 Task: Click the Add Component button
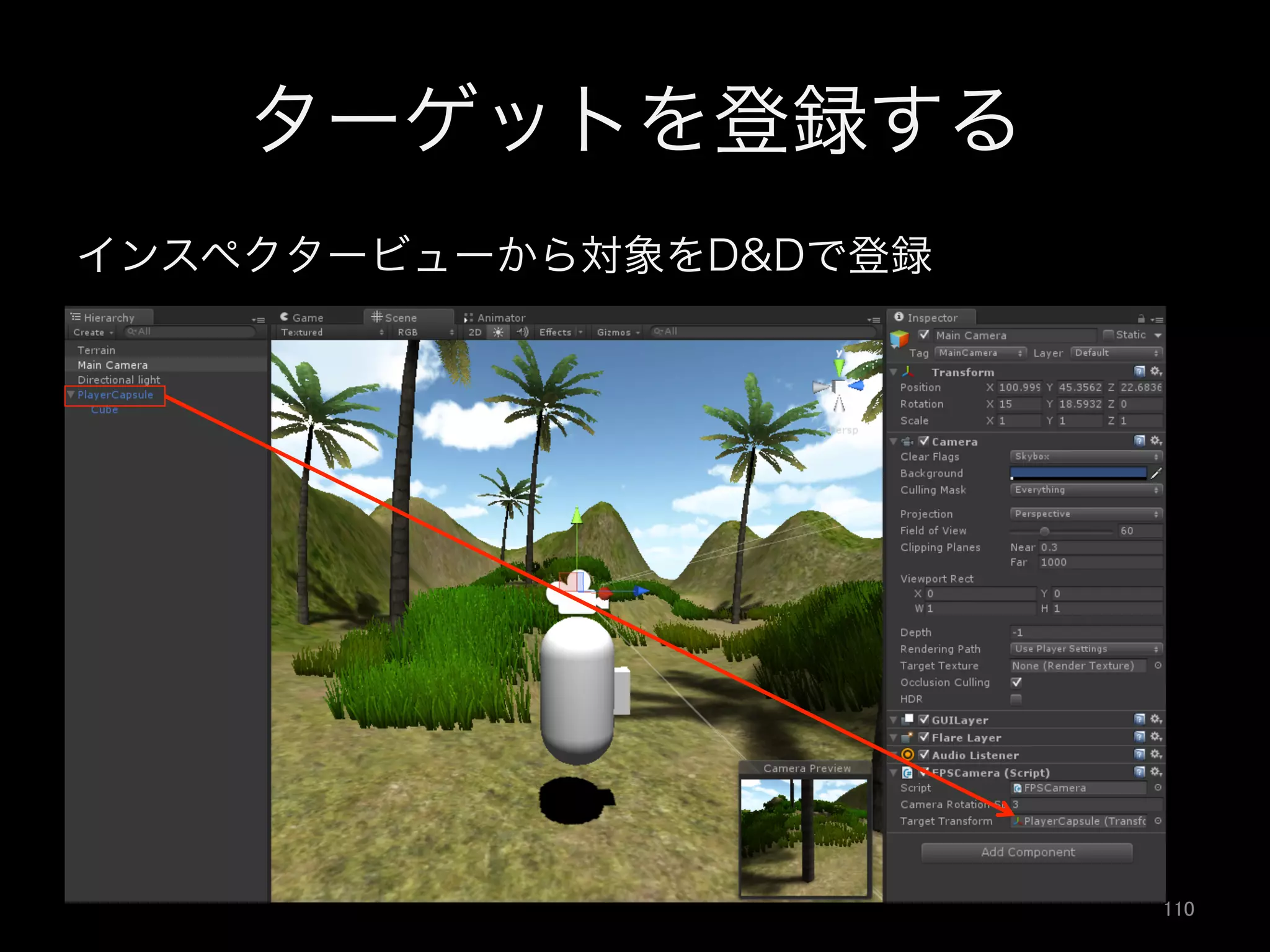pos(1028,852)
